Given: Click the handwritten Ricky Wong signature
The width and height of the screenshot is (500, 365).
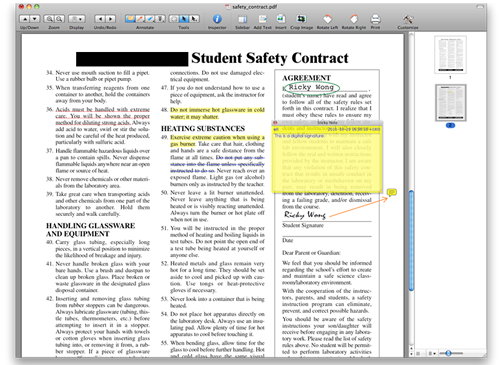Looking at the screenshot, I should click(x=305, y=215).
